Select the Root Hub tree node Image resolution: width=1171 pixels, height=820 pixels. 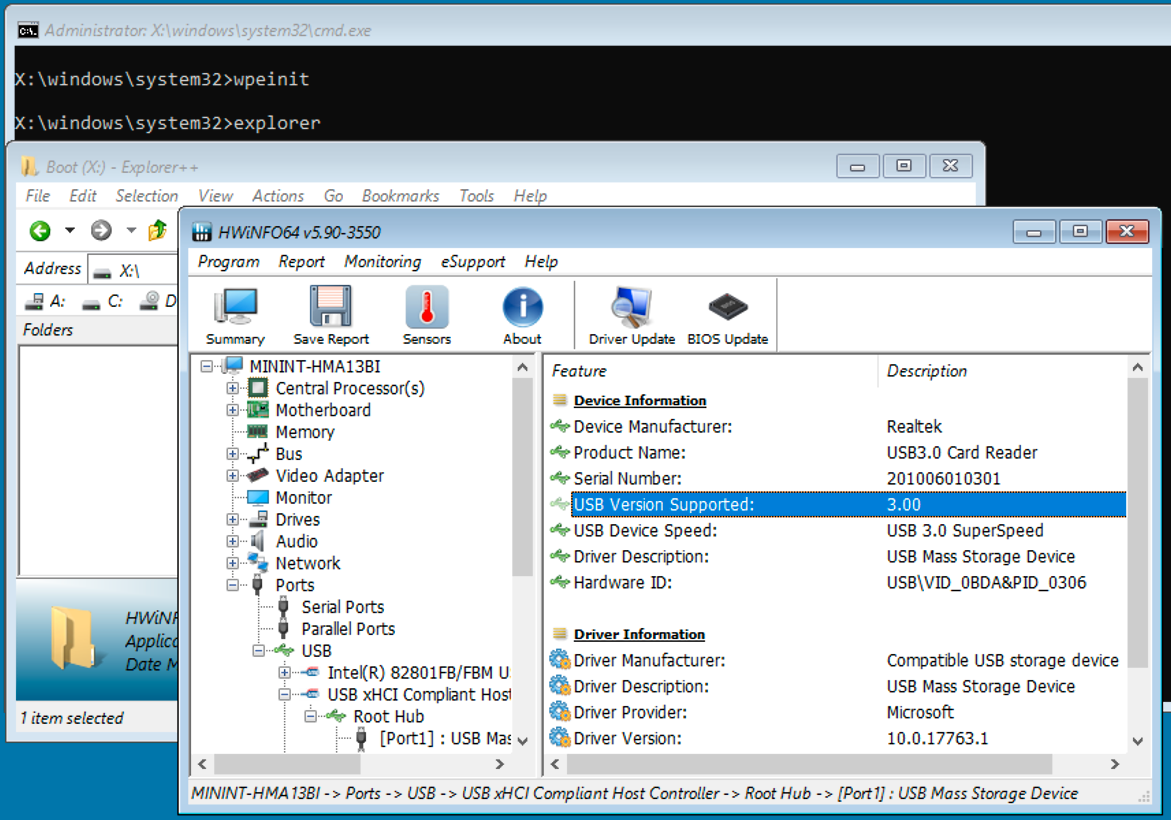pos(388,716)
